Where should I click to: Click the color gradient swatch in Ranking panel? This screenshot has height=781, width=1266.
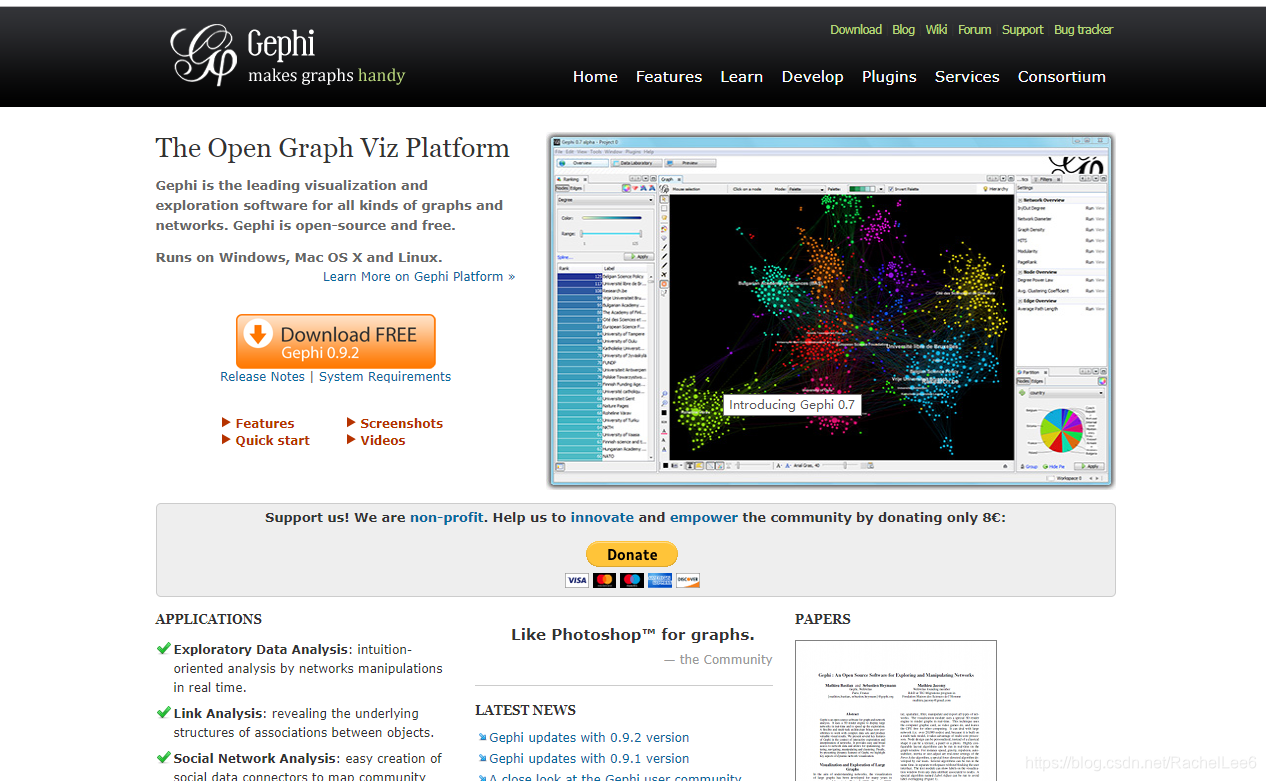coord(611,218)
